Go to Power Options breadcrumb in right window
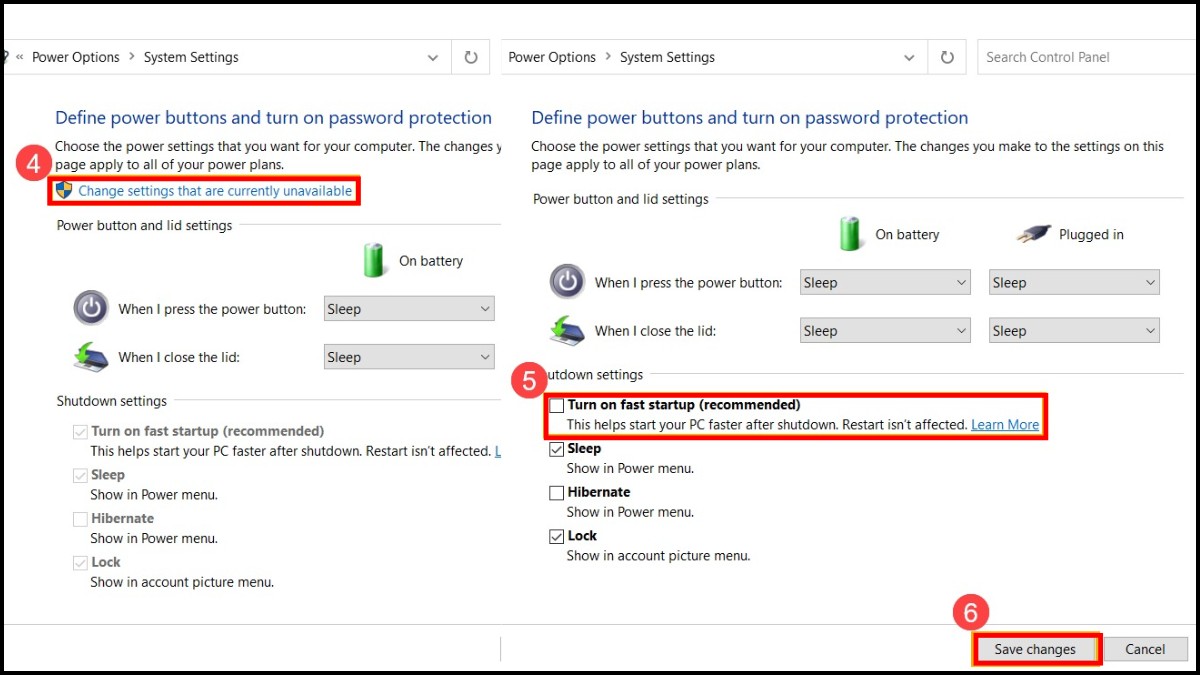 pyautogui.click(x=551, y=58)
